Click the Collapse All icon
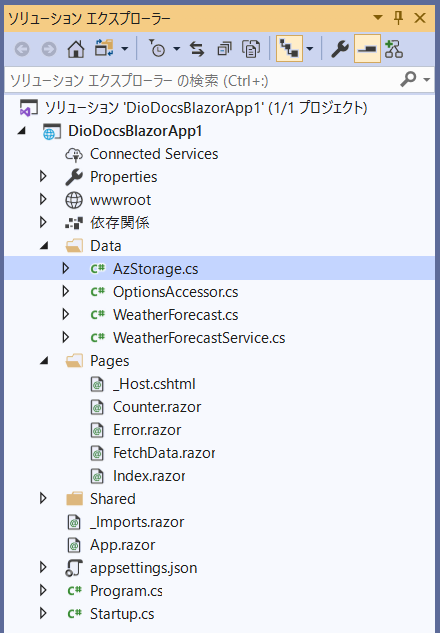The height and width of the screenshot is (633, 440). (x=224, y=49)
